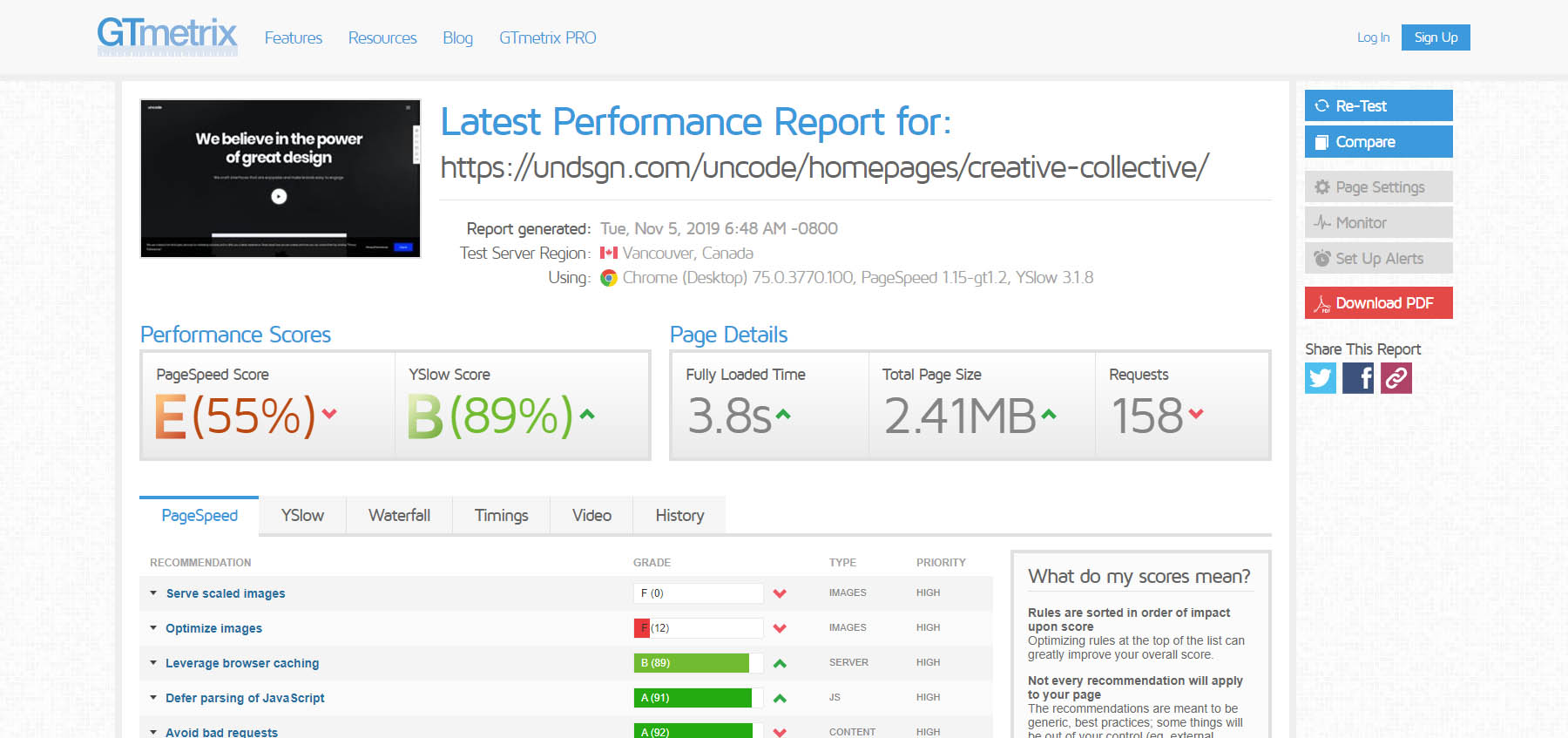Click the Log In link
Viewport: 1568px width, 738px height.
pyautogui.click(x=1373, y=37)
